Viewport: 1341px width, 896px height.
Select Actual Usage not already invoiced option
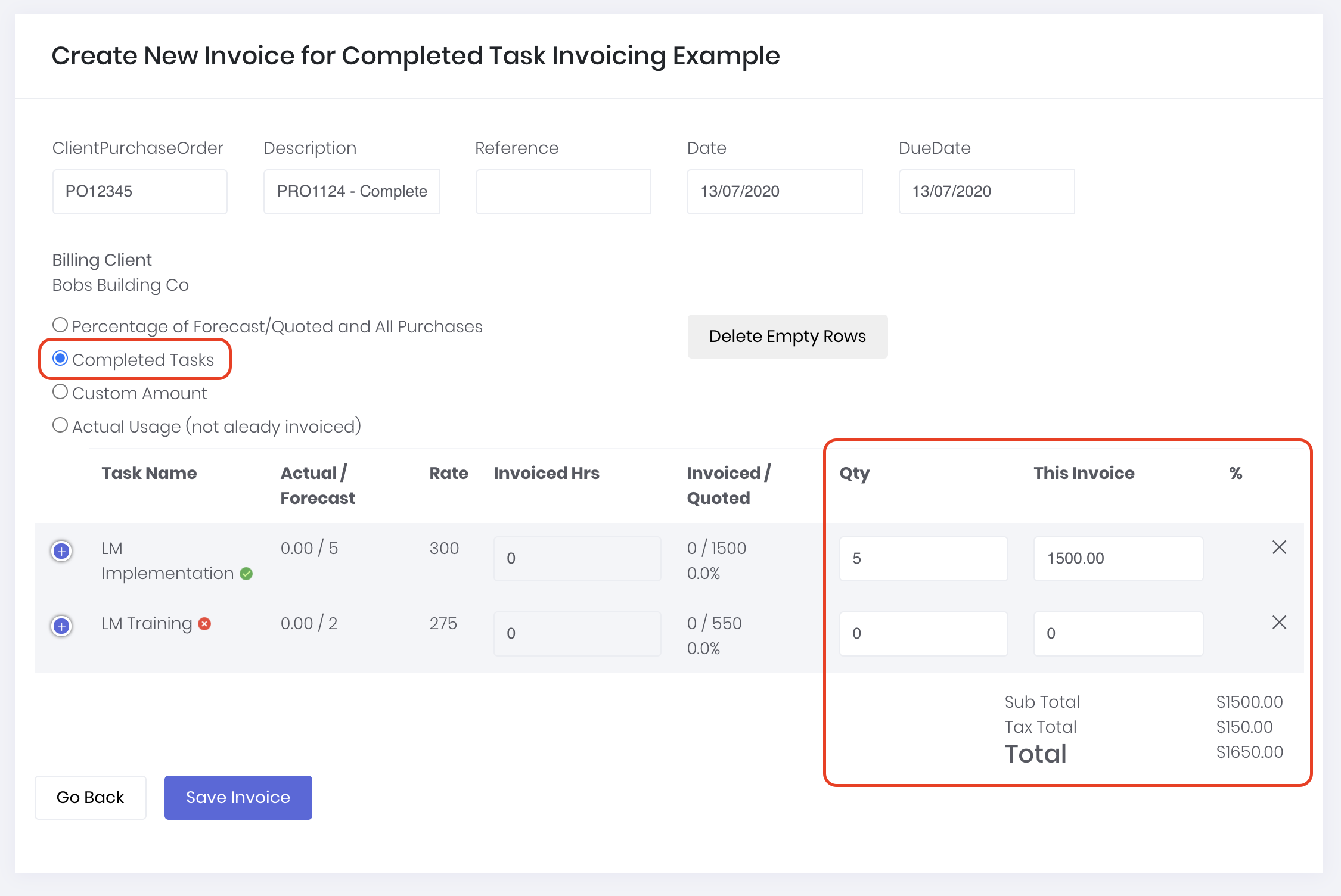60,425
